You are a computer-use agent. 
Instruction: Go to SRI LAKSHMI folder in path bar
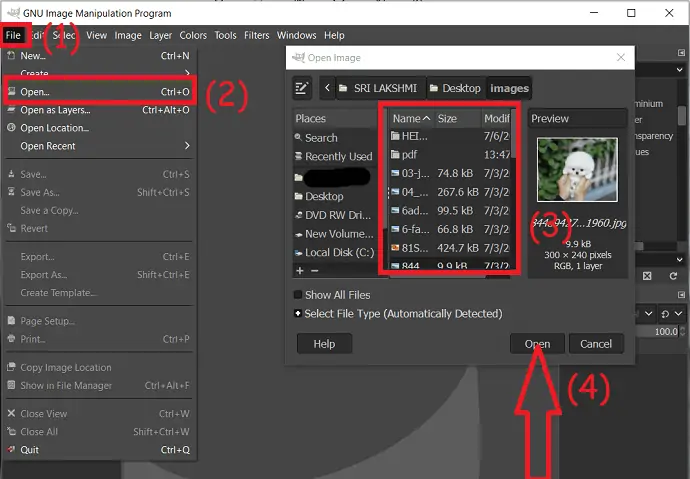381,88
